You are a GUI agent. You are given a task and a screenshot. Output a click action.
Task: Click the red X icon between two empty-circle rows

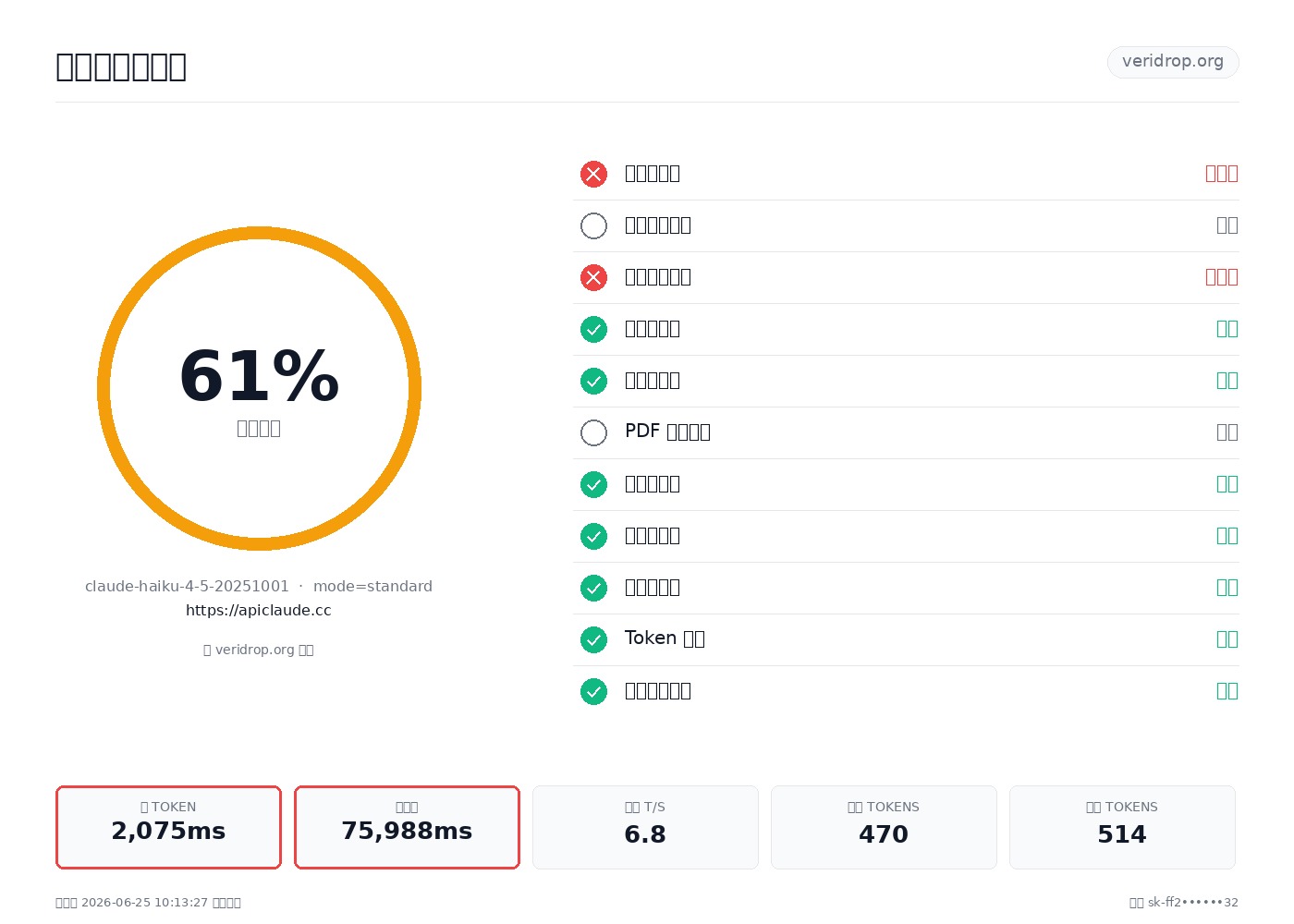point(593,277)
